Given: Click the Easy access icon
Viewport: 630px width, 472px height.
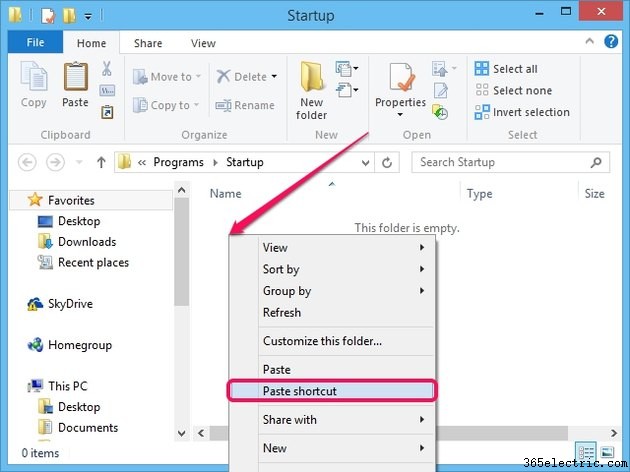Looking at the screenshot, I should point(346,90).
